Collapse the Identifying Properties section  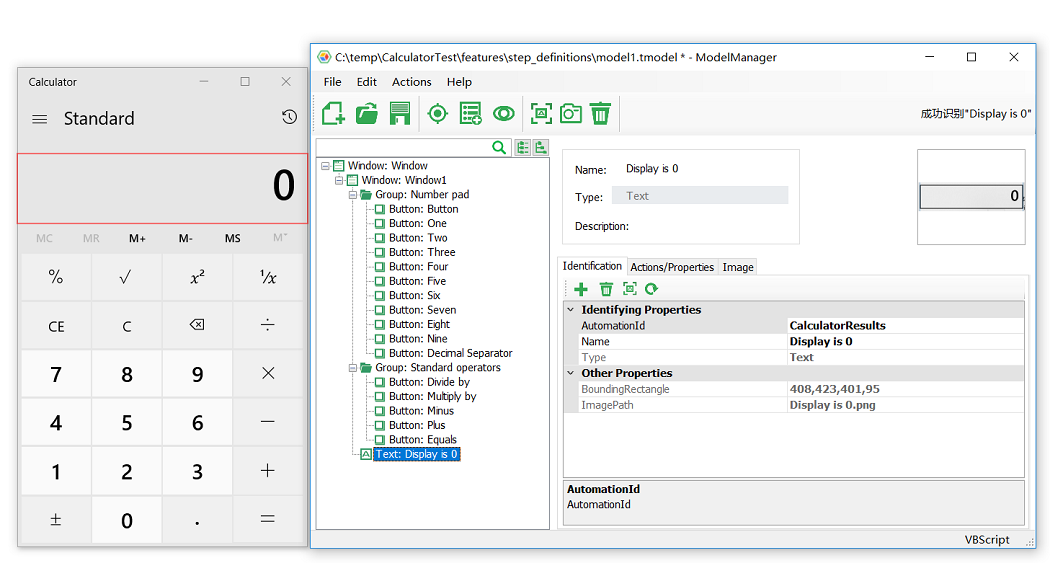point(571,310)
